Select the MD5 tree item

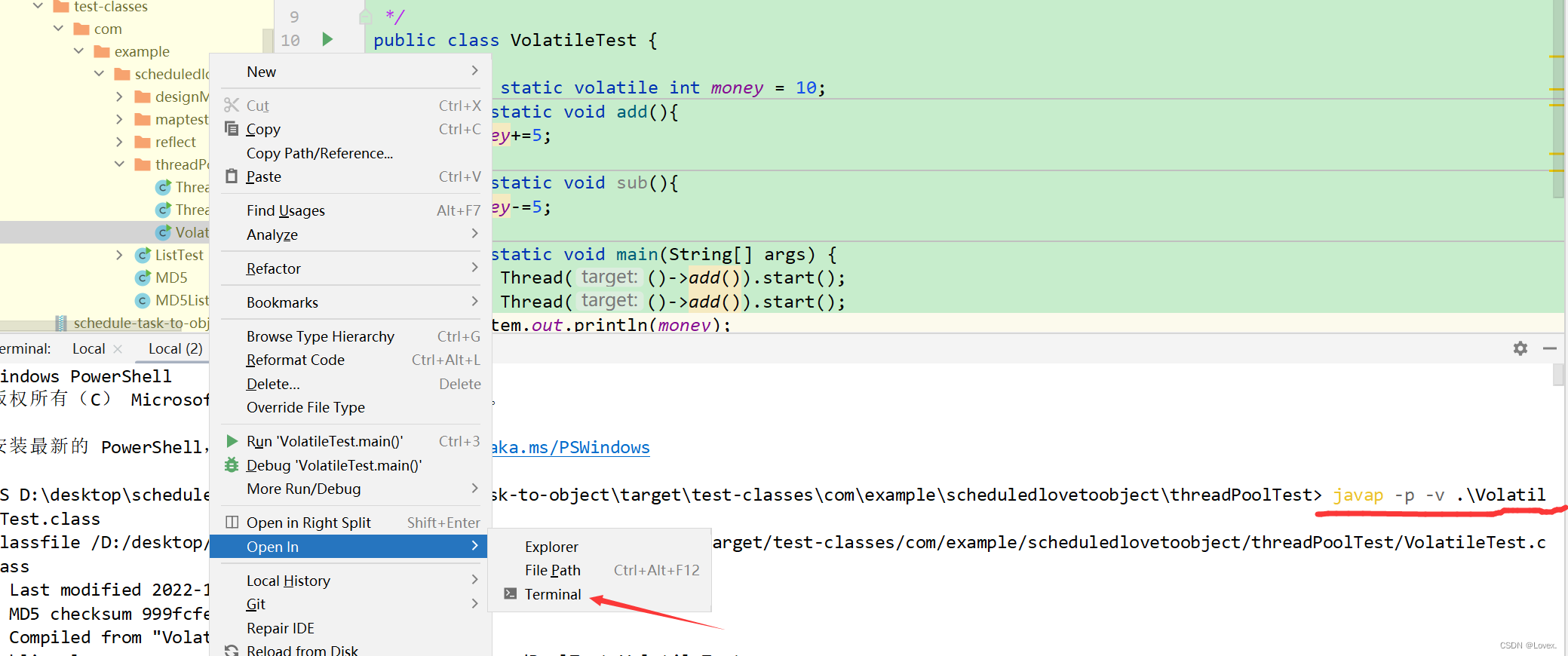pos(171,277)
